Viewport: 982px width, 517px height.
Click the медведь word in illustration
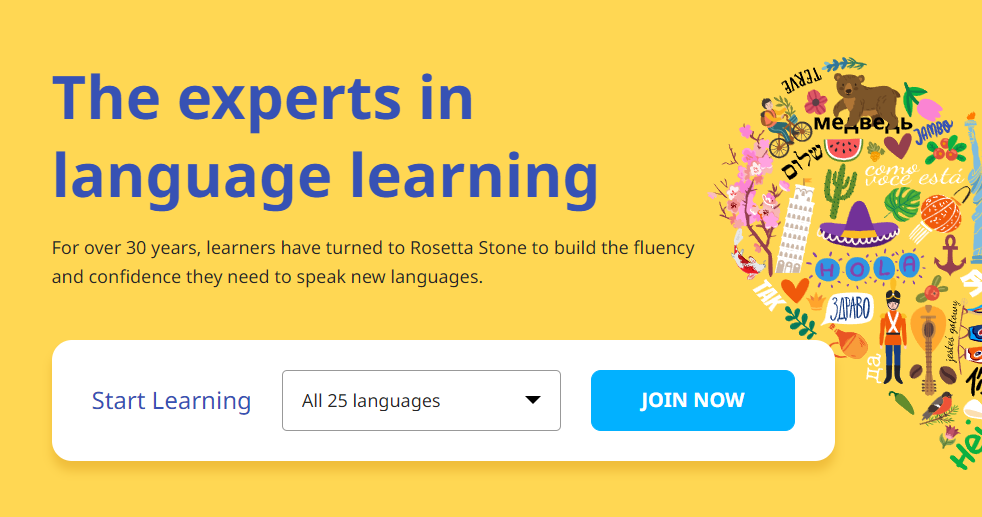tap(862, 124)
